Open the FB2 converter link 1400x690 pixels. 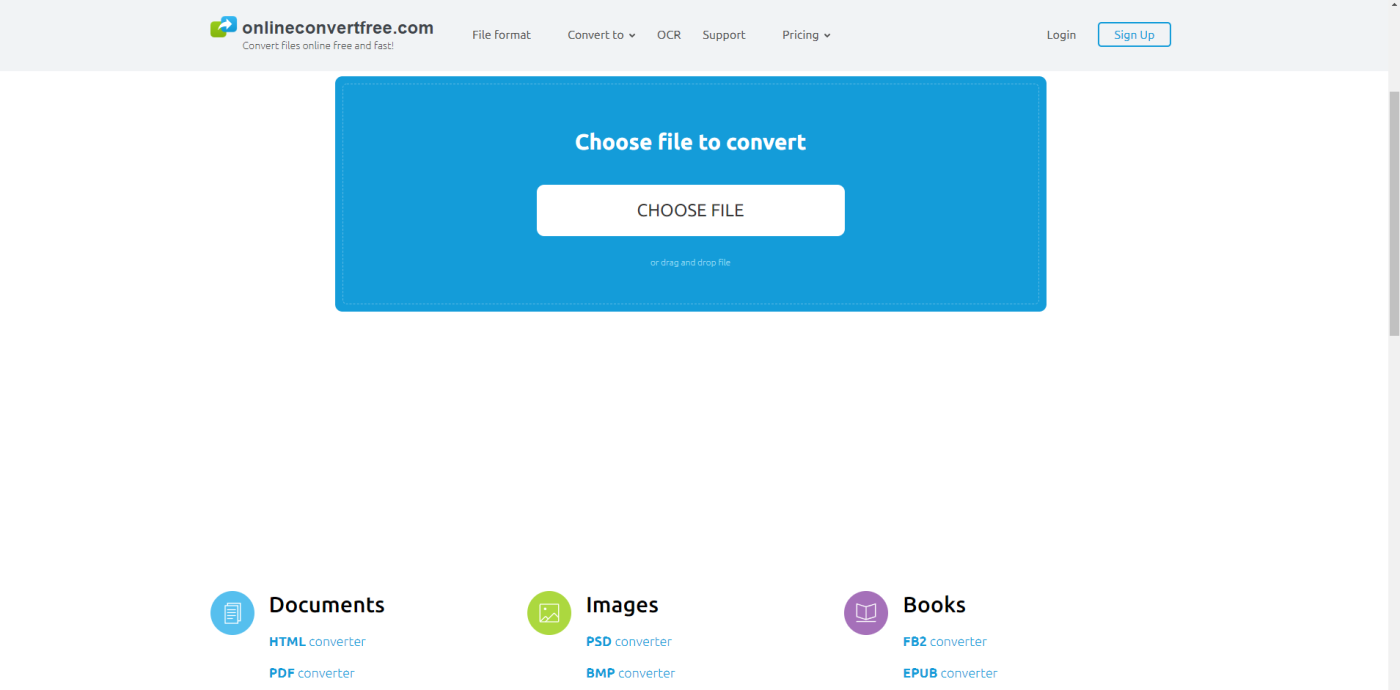pos(945,642)
